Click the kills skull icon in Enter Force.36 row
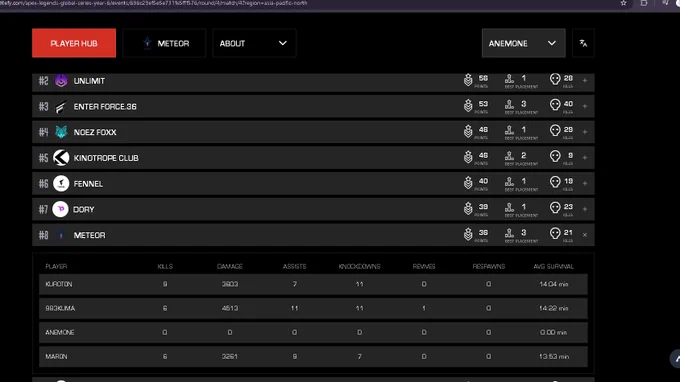The width and height of the screenshot is (680, 382). point(555,105)
